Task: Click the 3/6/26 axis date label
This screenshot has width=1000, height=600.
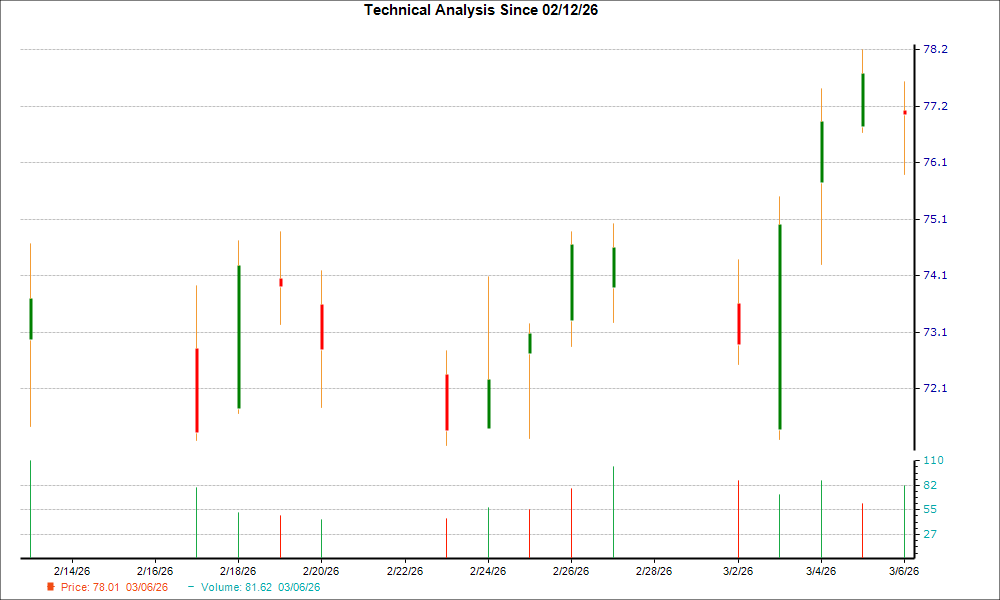Action: click(903, 568)
